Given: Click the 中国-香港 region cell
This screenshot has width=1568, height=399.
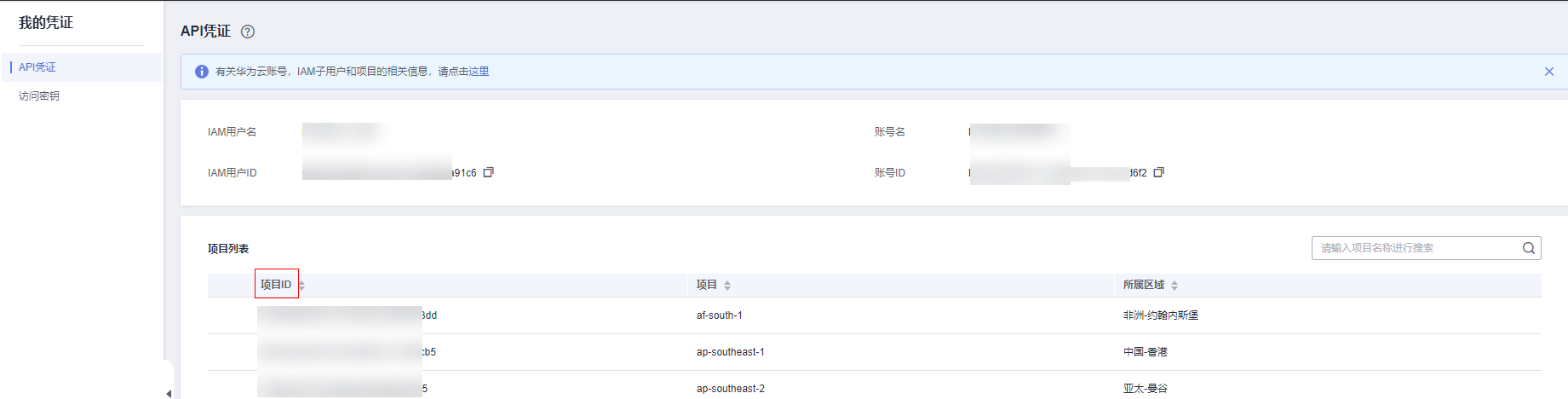Looking at the screenshot, I should pos(1146,352).
